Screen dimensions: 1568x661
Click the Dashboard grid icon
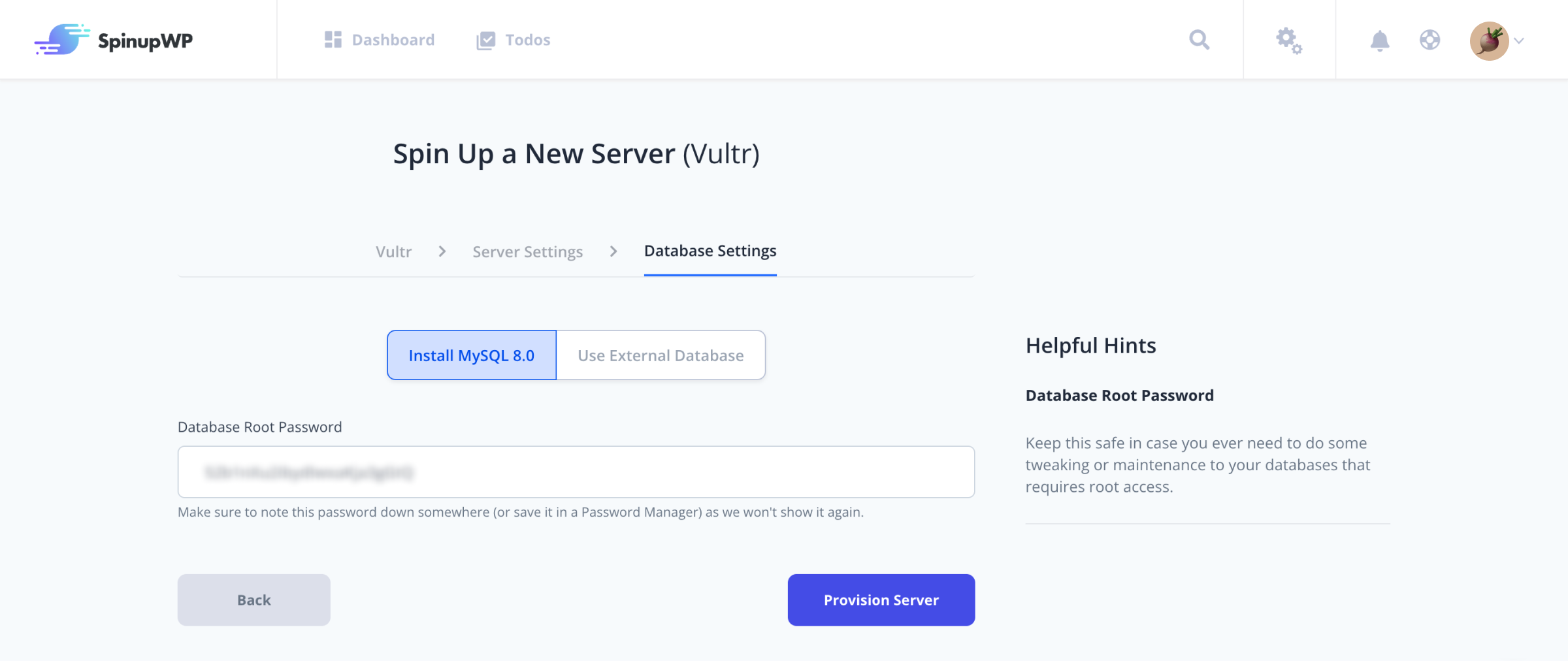pos(333,40)
